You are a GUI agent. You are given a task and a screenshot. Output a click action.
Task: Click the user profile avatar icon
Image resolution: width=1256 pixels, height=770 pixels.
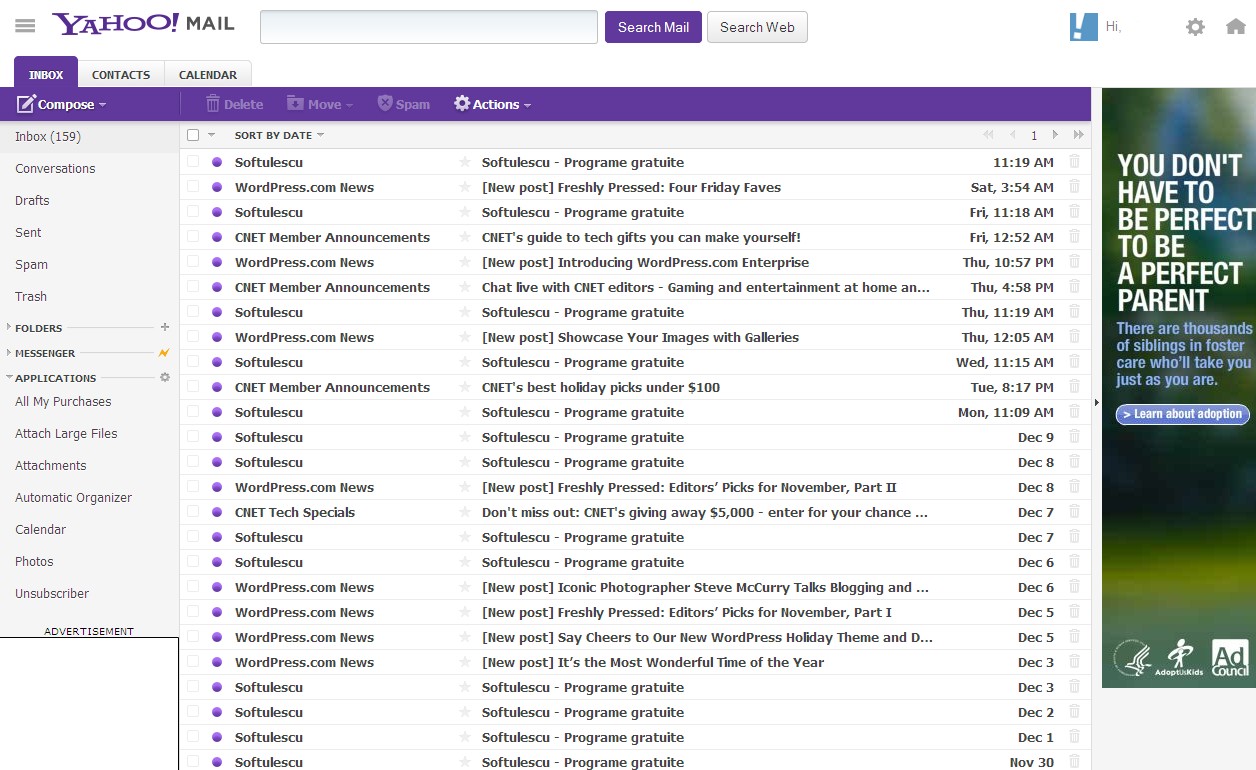(1083, 27)
